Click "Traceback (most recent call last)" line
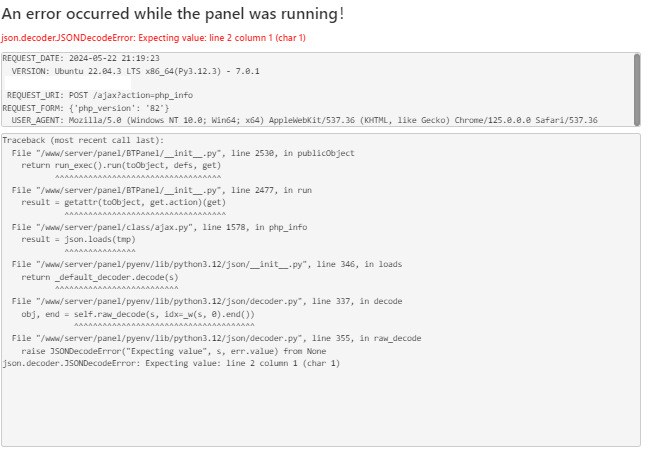Screen dimensions: 654x457 83,141
